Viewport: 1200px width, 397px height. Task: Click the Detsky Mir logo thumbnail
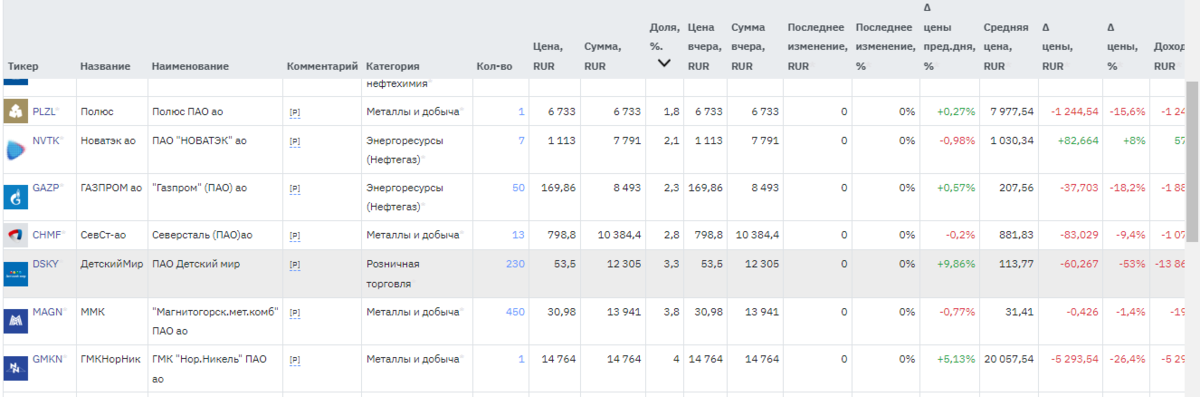(x=16, y=273)
